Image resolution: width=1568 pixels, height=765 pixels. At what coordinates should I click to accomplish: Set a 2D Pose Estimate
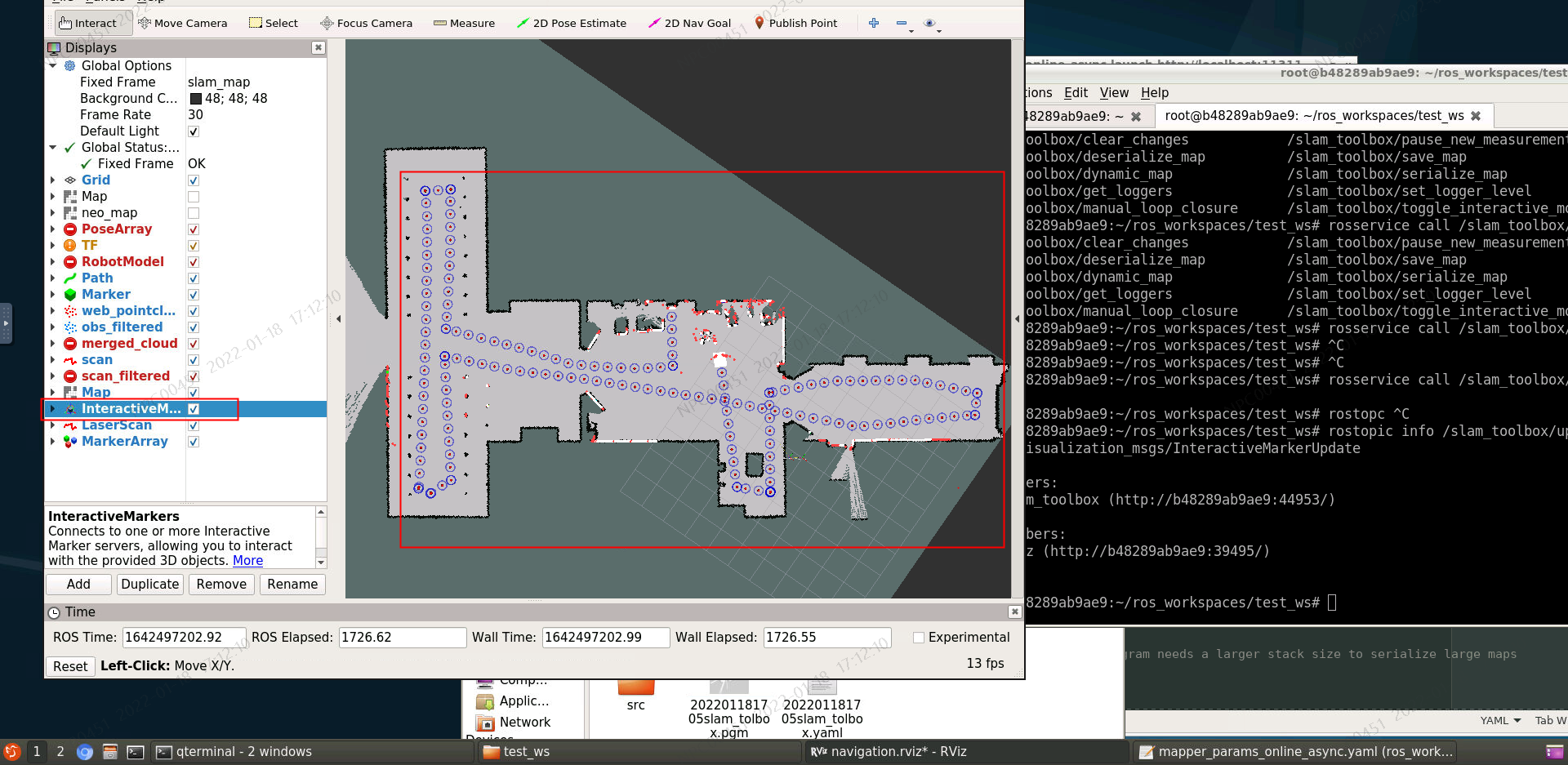tap(572, 23)
